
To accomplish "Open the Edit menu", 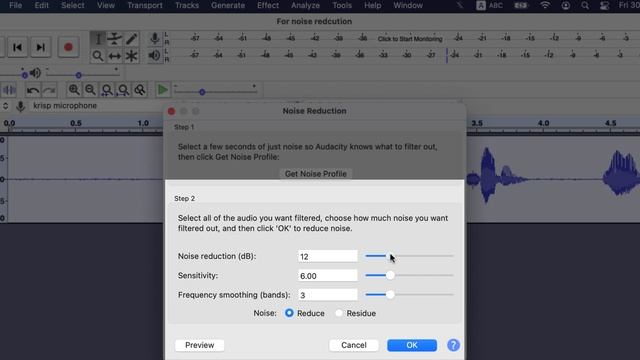I will [41, 5].
